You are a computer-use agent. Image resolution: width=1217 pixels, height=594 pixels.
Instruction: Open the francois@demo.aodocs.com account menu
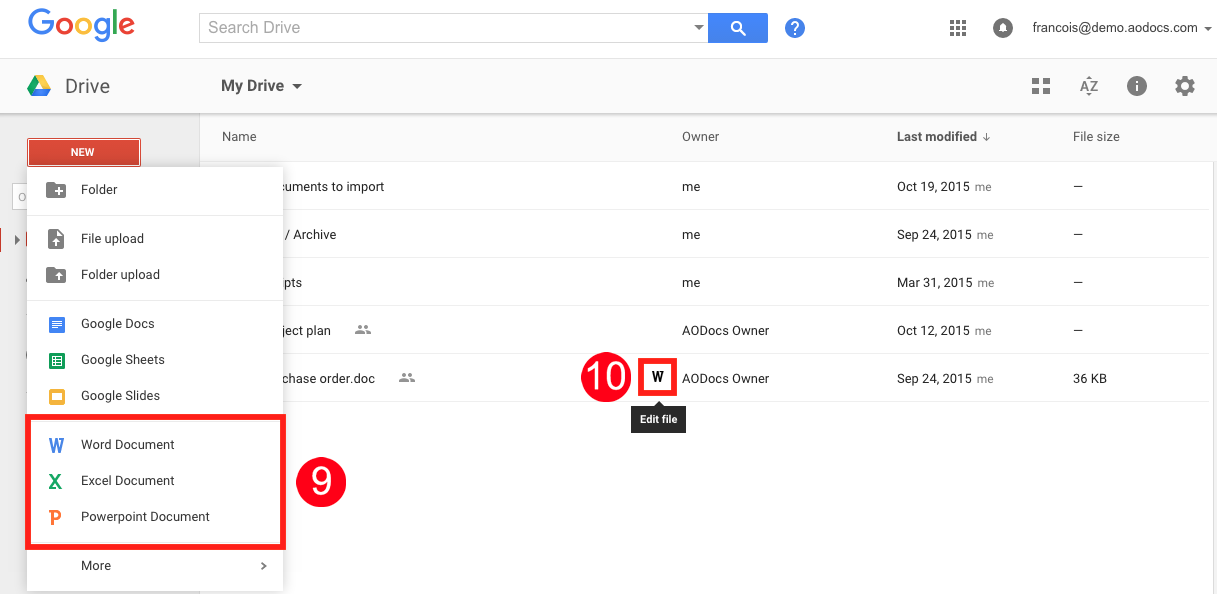(1122, 28)
